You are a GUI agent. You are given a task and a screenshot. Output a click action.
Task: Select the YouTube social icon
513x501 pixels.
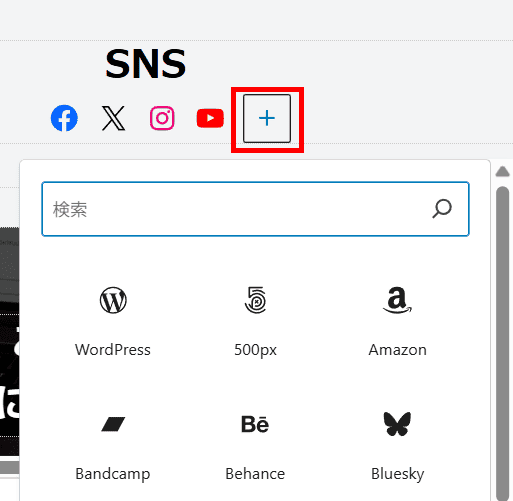[210, 118]
